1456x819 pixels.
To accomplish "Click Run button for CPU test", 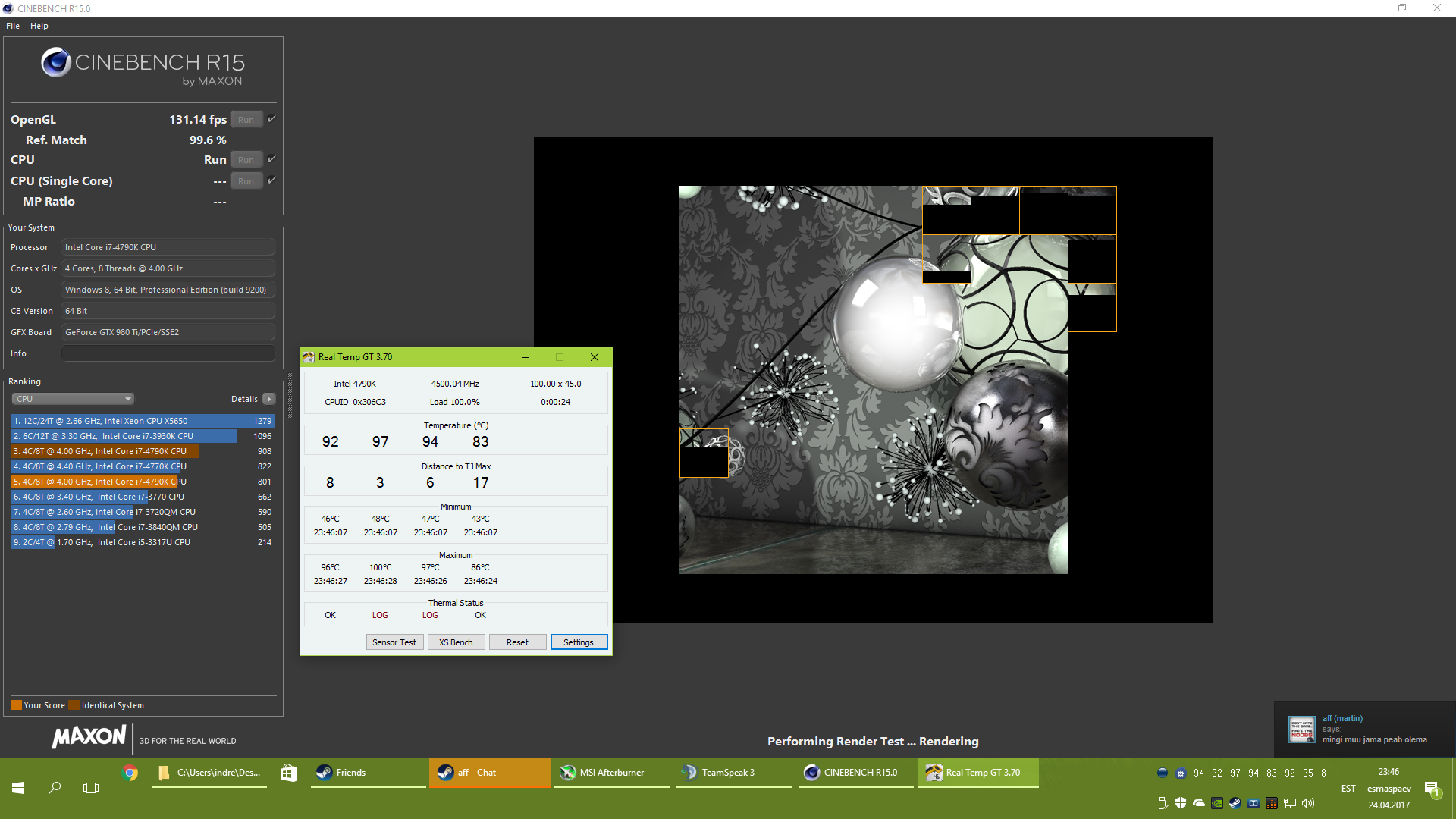I will (246, 159).
